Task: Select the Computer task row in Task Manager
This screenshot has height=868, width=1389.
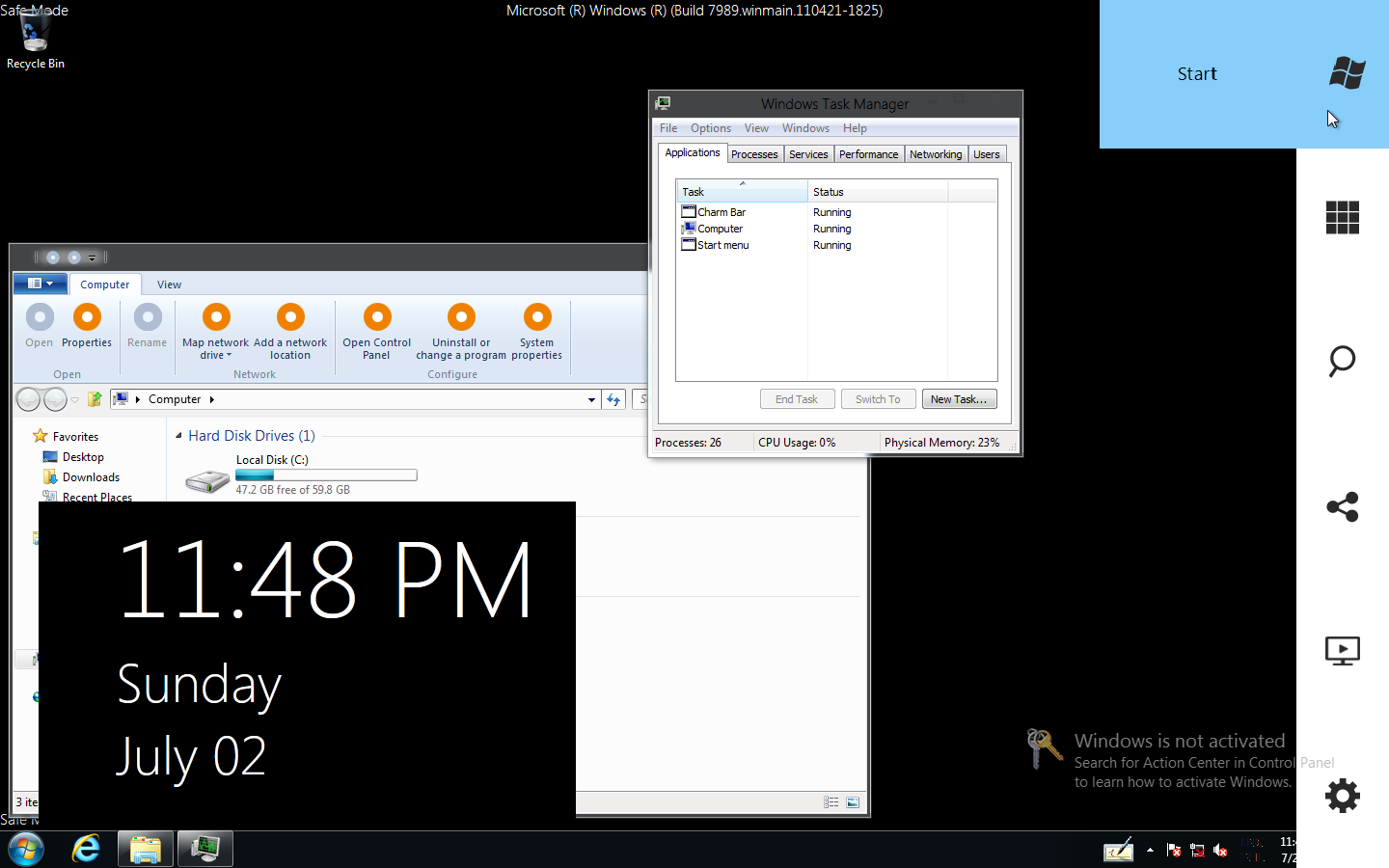Action: (x=837, y=229)
